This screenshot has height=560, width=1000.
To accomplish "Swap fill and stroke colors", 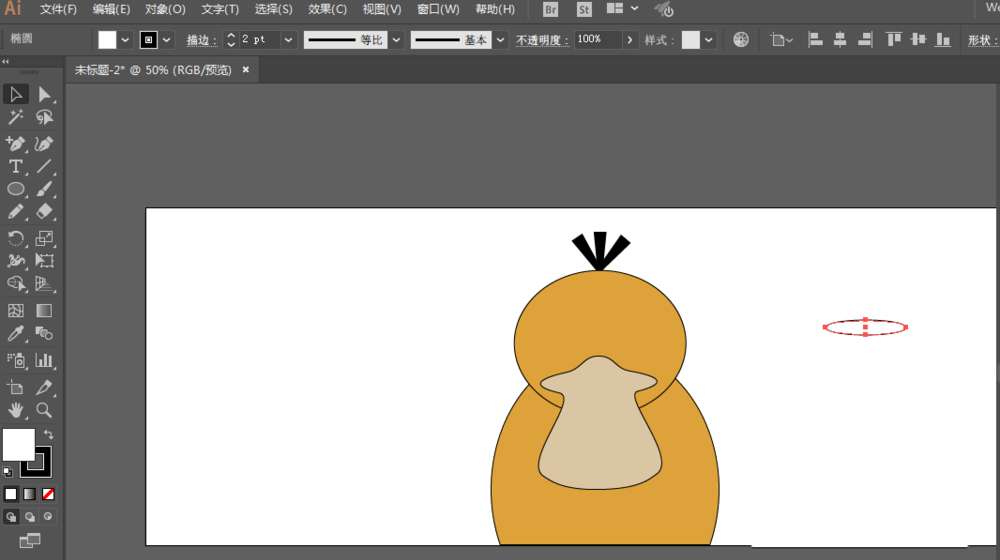I will click(x=48, y=434).
